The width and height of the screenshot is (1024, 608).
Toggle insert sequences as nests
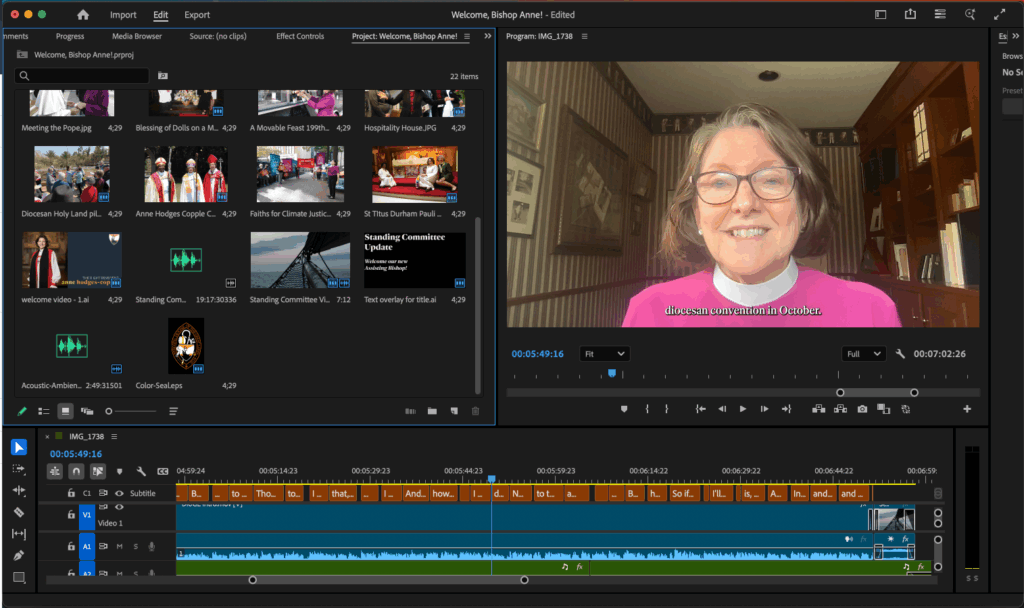(x=55, y=471)
